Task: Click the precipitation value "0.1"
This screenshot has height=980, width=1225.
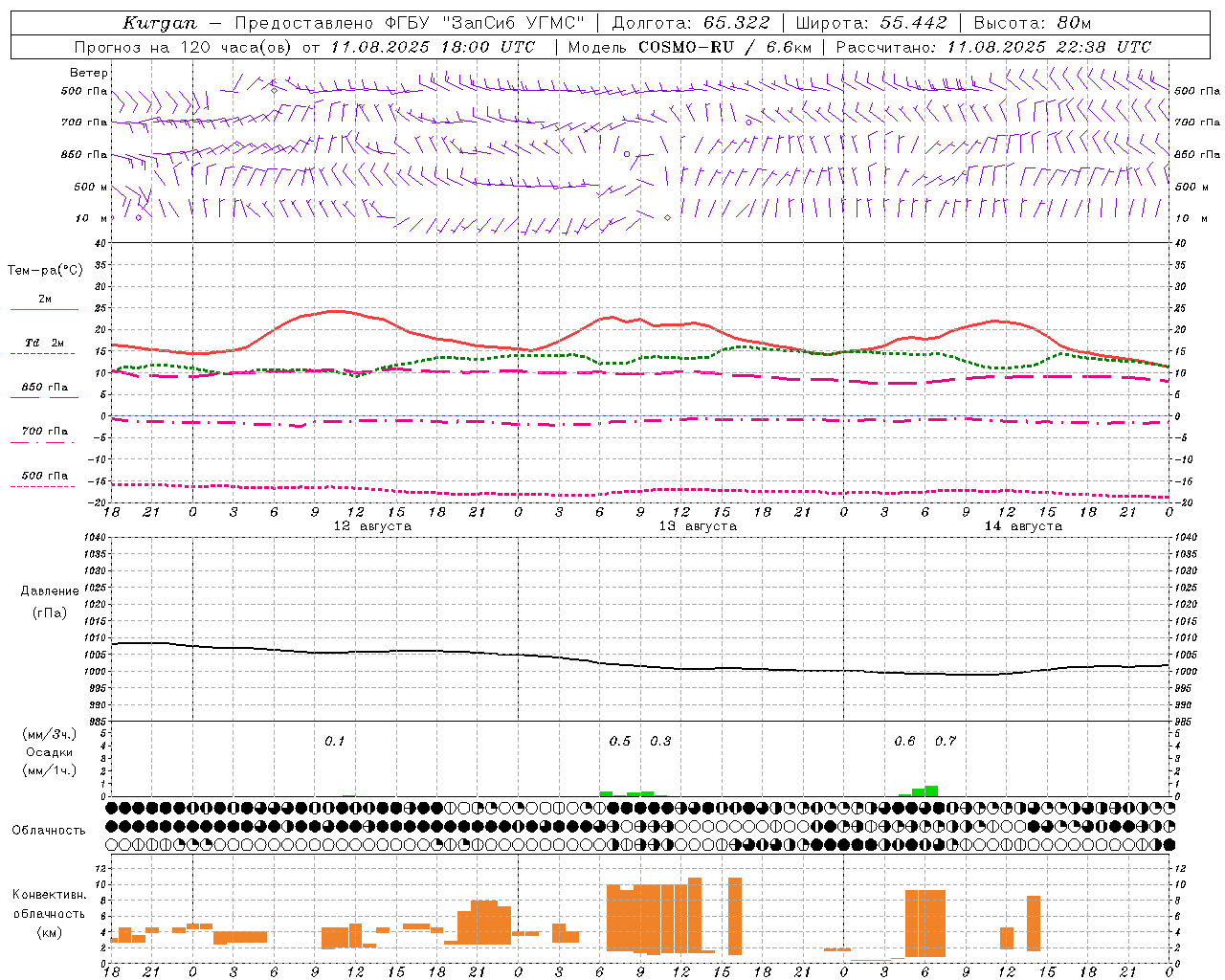Action: pos(334,741)
